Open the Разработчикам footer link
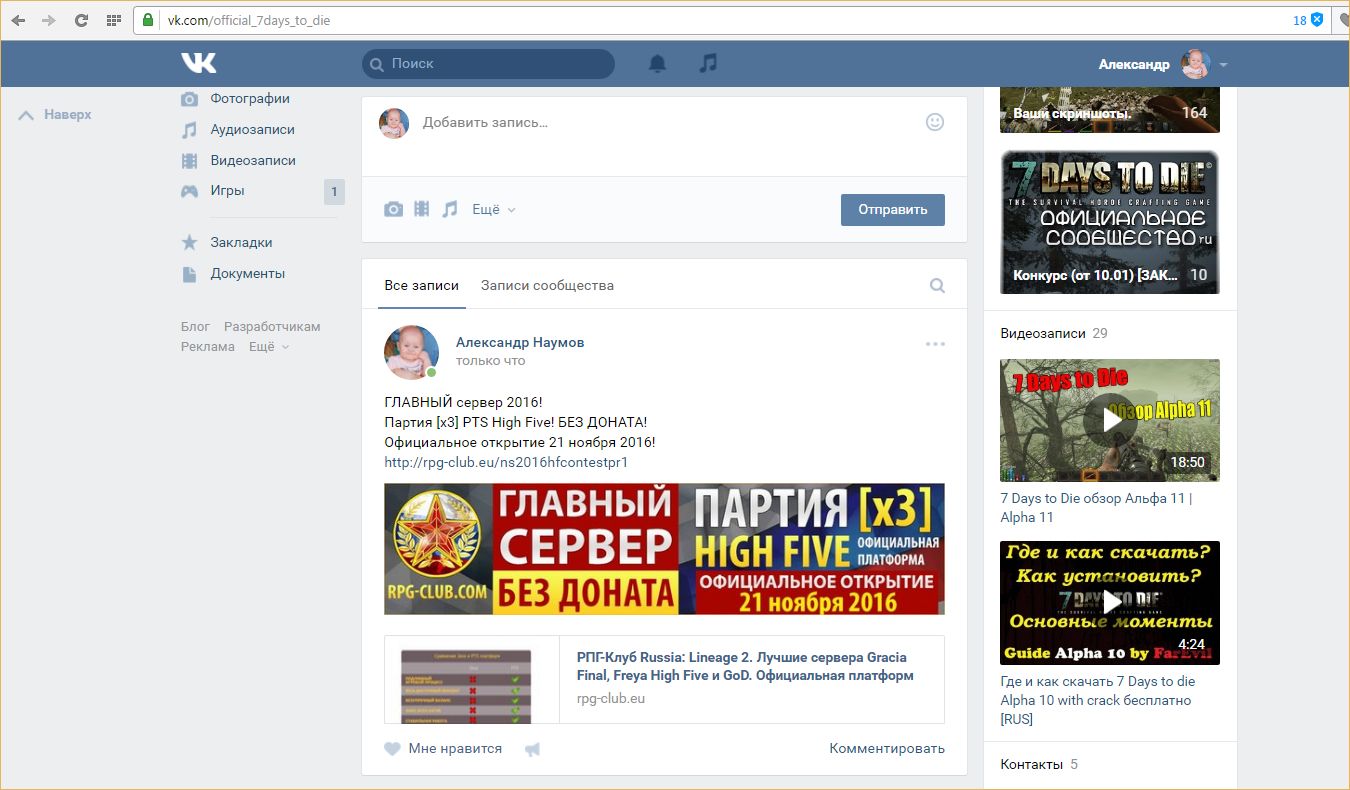The image size is (1350, 790). tap(272, 327)
